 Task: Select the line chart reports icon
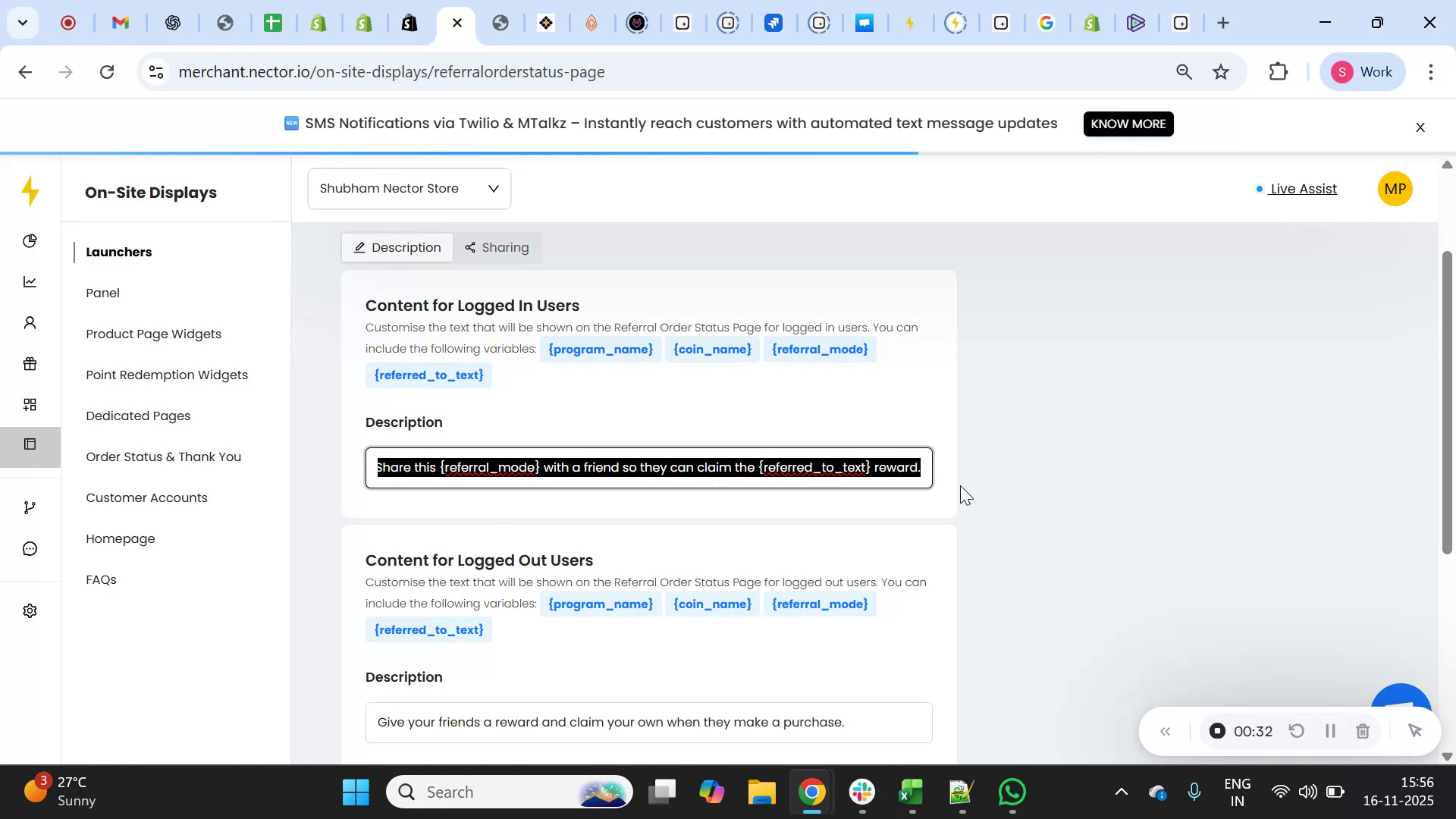click(x=30, y=281)
